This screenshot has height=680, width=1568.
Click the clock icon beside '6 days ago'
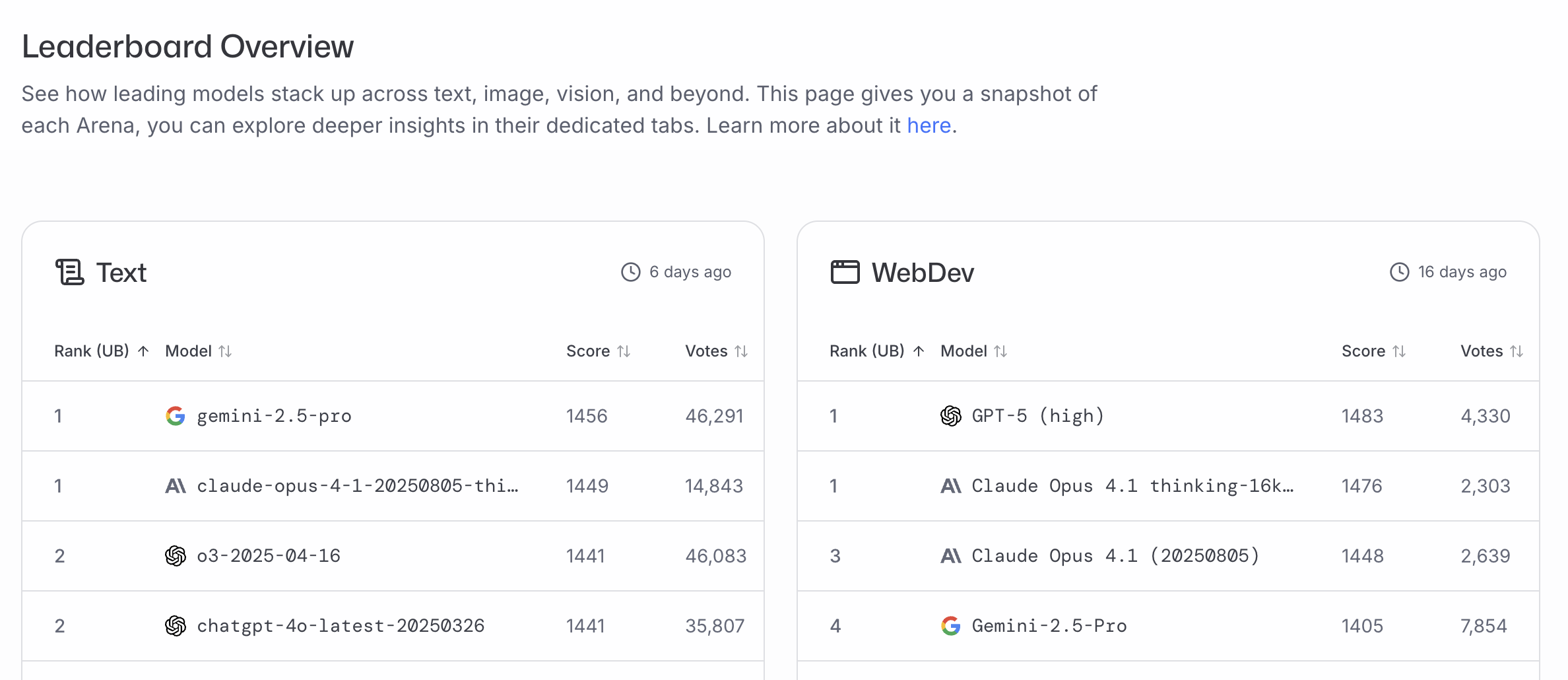(631, 272)
